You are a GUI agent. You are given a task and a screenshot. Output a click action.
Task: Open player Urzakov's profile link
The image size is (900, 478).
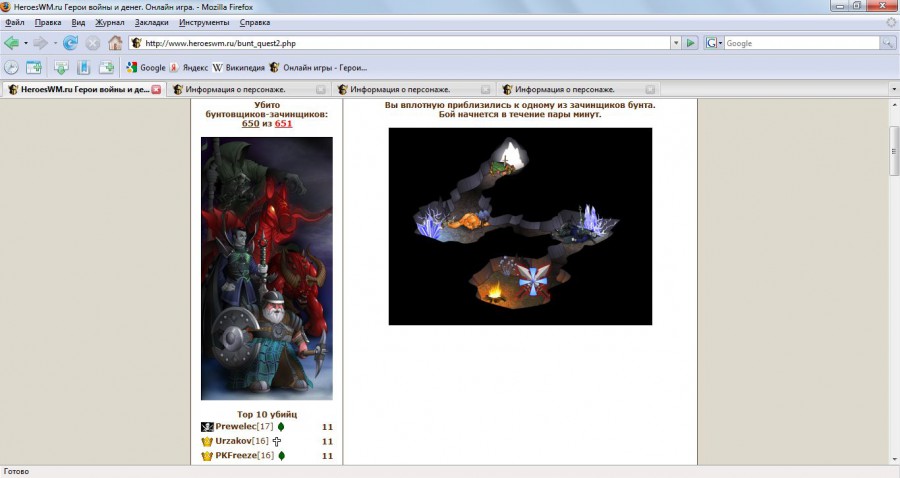pyautogui.click(x=235, y=441)
